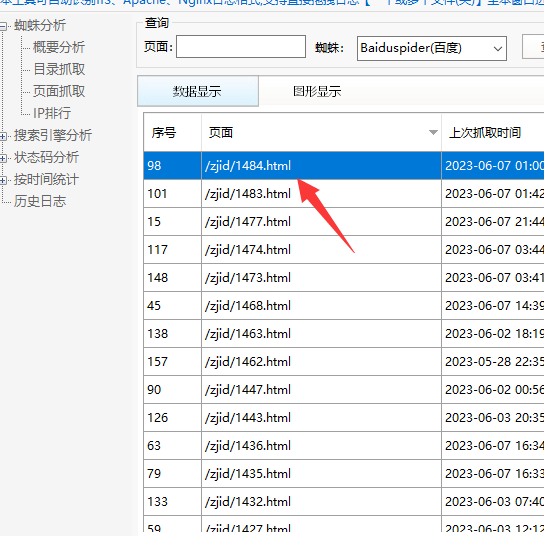Open 历史日志 in the sidebar
Viewport: 544px width, 536px height.
[40, 201]
